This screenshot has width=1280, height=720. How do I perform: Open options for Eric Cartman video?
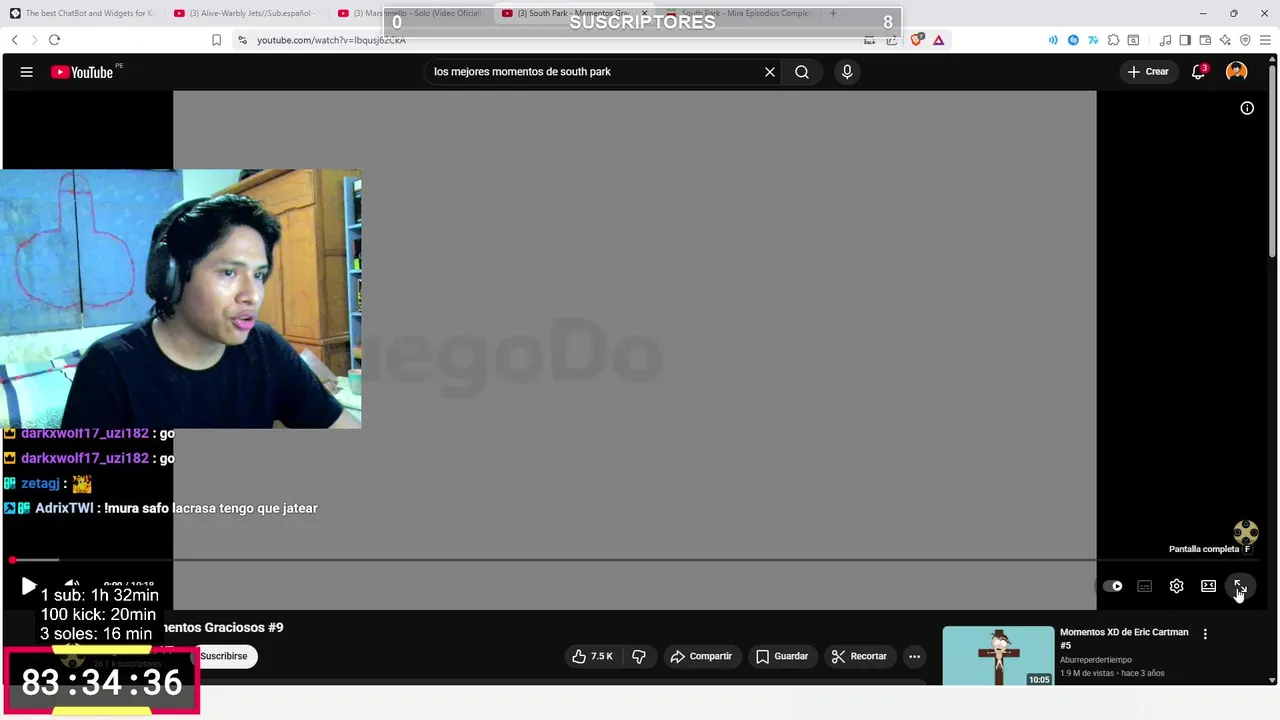[x=1205, y=634]
